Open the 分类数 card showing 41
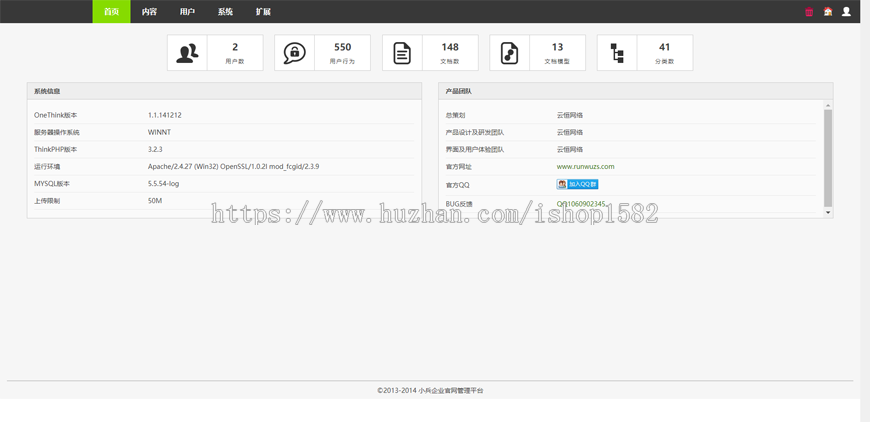The width and height of the screenshot is (870, 422). point(645,53)
